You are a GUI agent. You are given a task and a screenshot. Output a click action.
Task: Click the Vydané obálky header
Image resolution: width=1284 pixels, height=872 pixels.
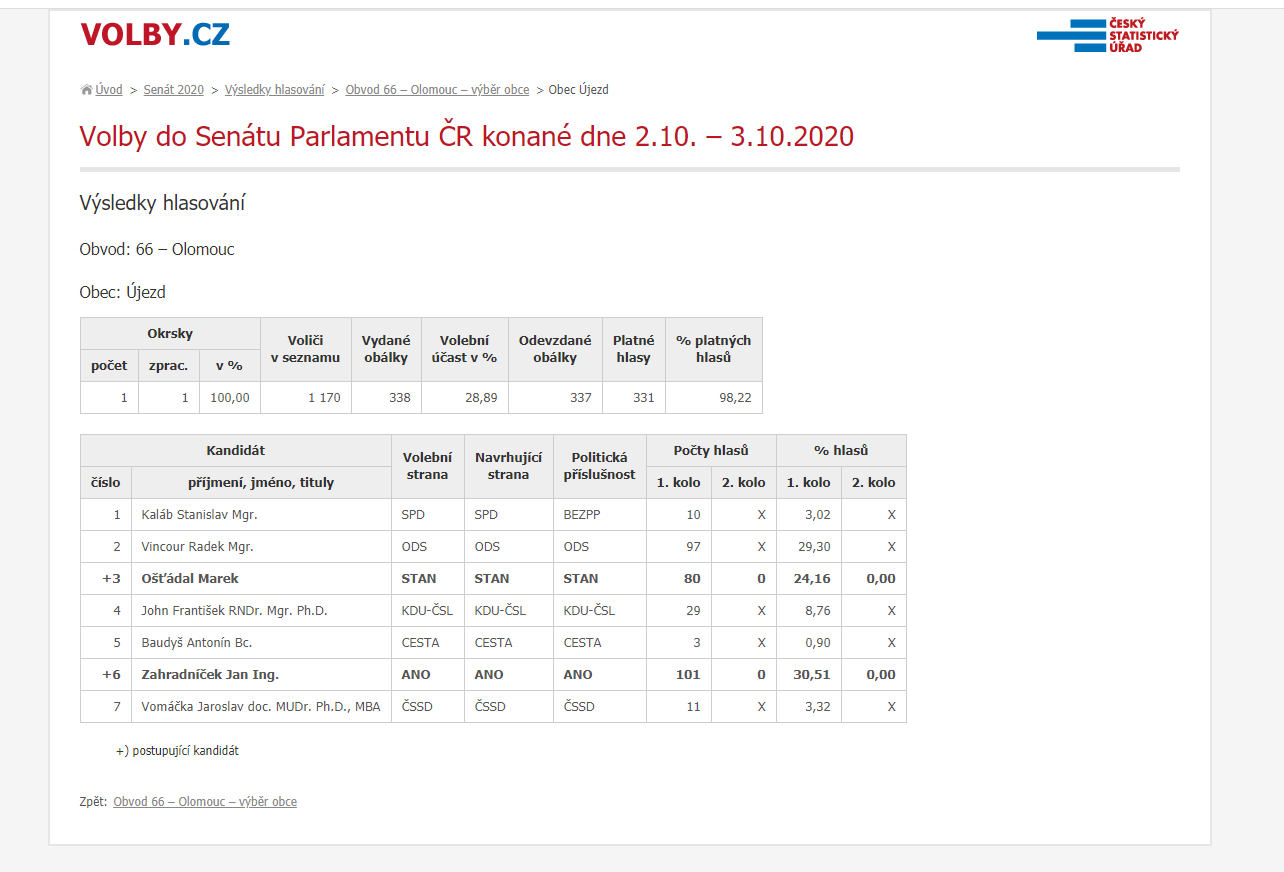[x=386, y=349]
